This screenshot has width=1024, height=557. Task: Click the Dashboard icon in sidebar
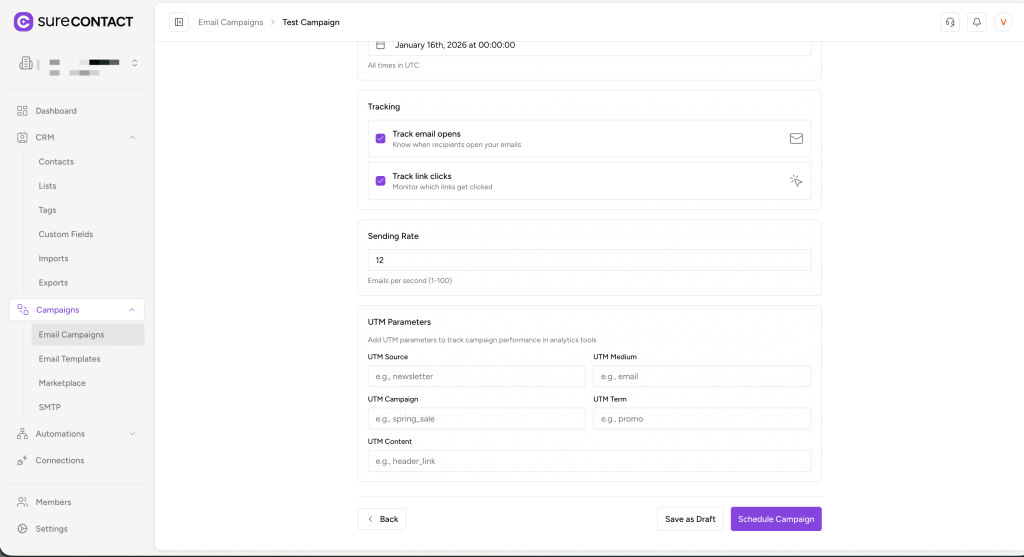coord(23,111)
